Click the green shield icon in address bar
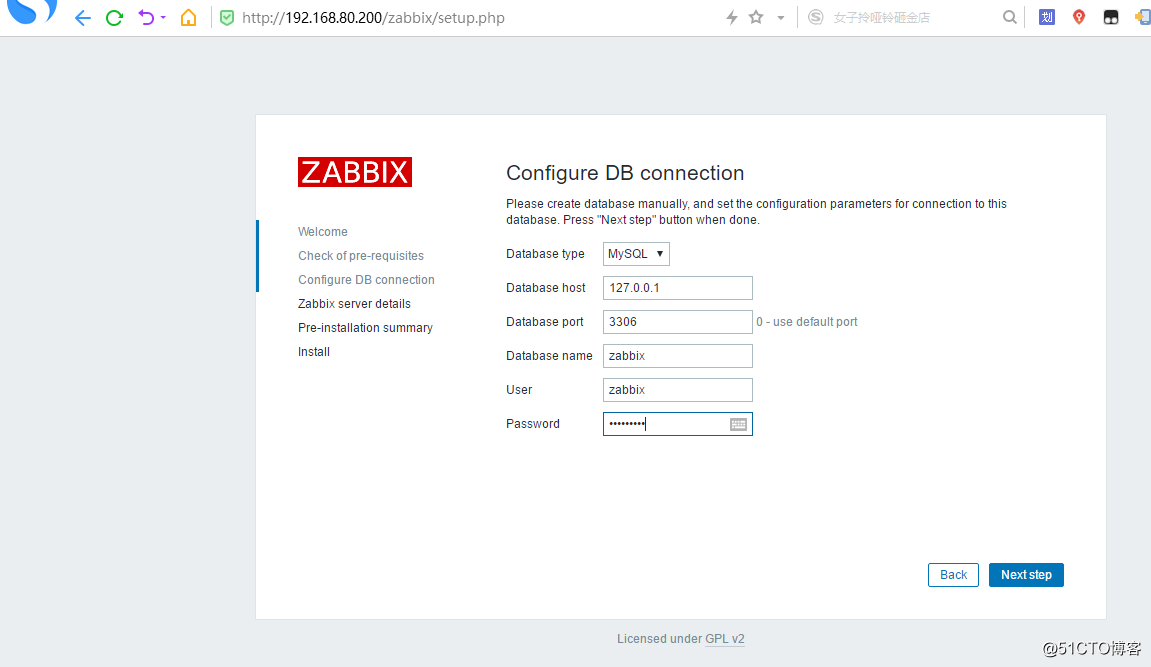 222,17
